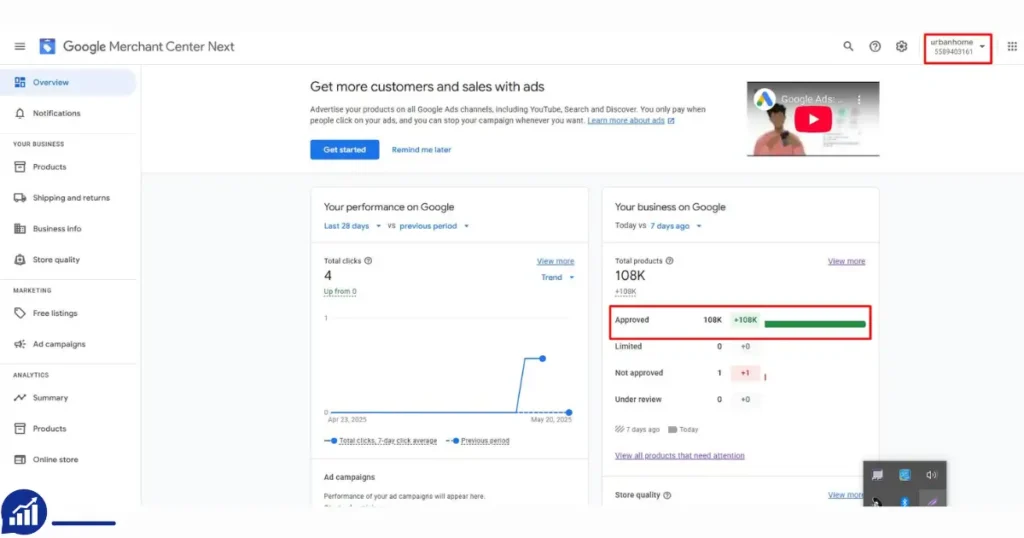Toggle the Total clicks 7-day average legend
The height and width of the screenshot is (538, 1024).
point(381,441)
